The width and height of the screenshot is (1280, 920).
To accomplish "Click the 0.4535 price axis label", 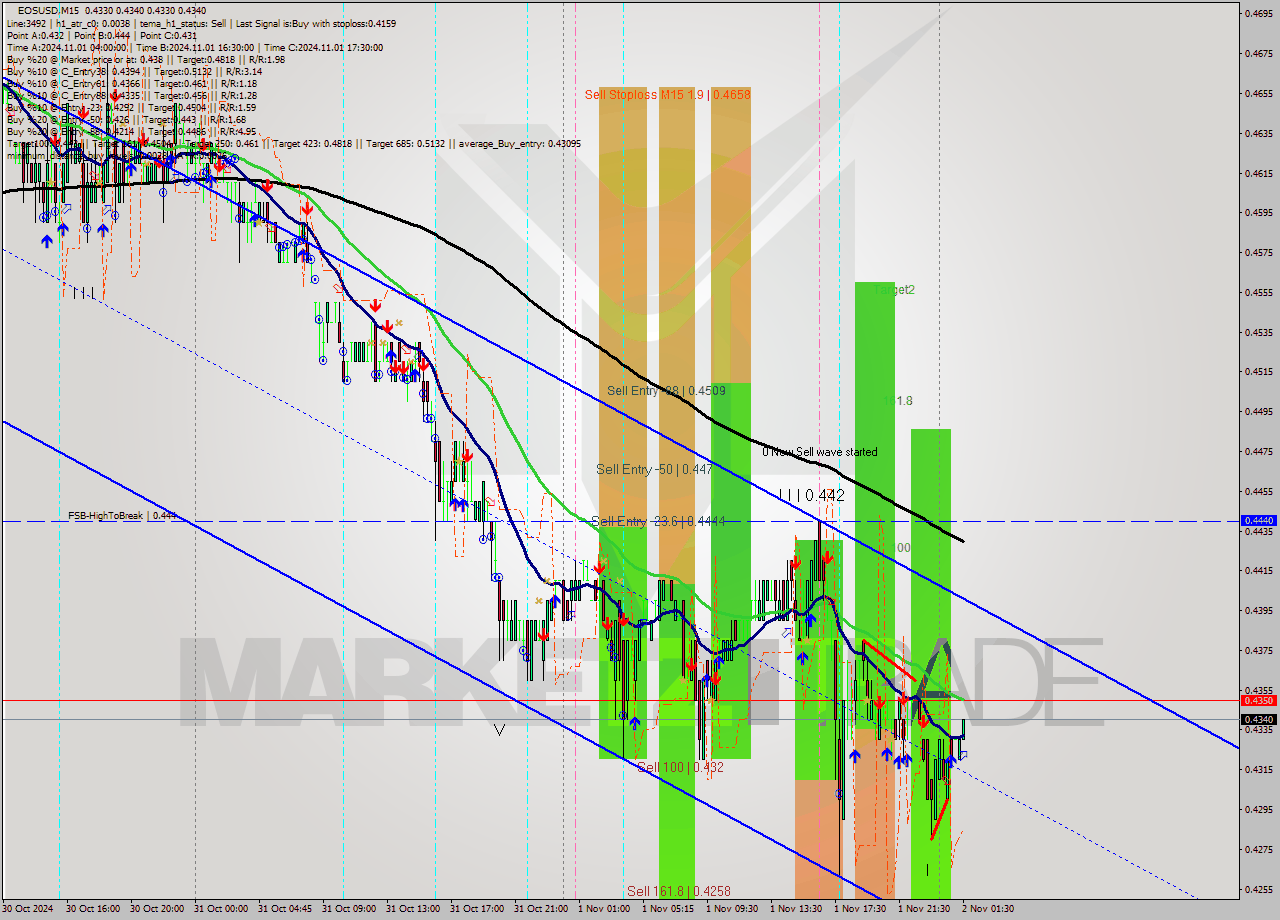I will 1257,332.
